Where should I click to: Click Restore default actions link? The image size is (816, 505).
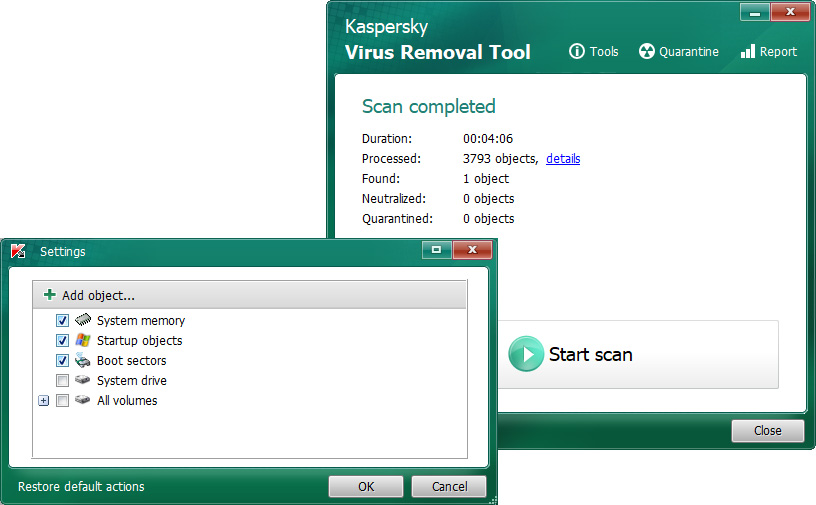(x=81, y=486)
